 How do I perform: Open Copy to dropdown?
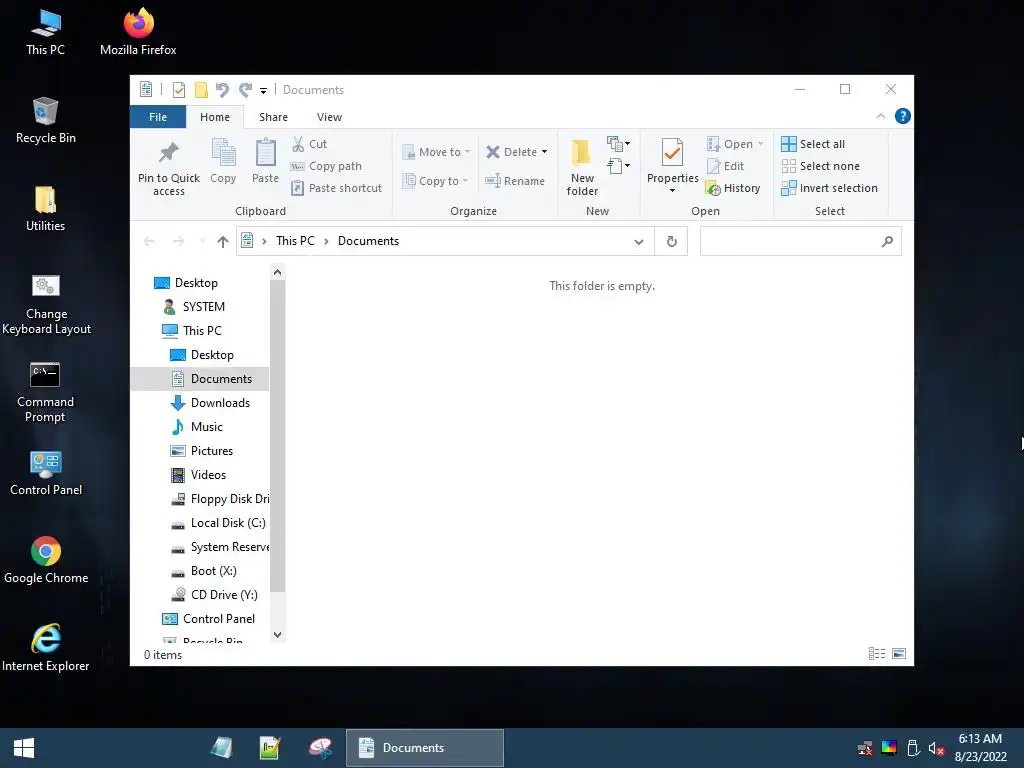[436, 181]
